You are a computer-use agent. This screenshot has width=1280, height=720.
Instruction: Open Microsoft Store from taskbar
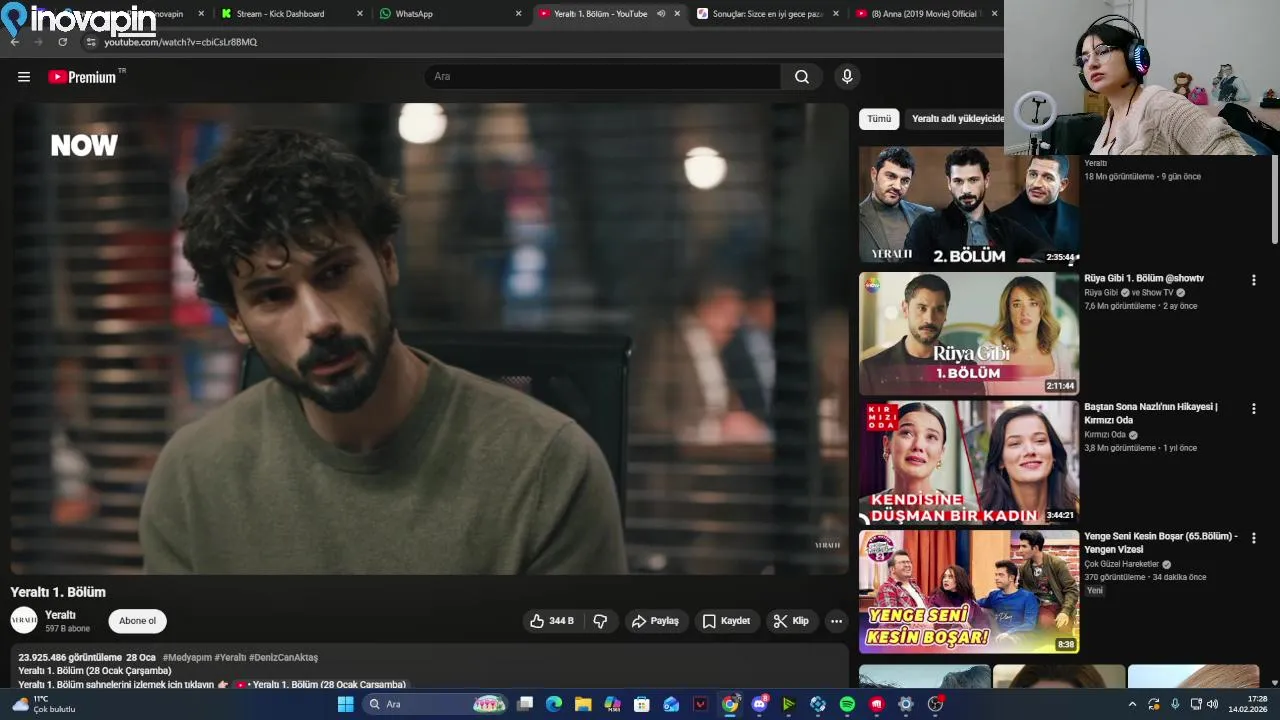(x=642, y=704)
